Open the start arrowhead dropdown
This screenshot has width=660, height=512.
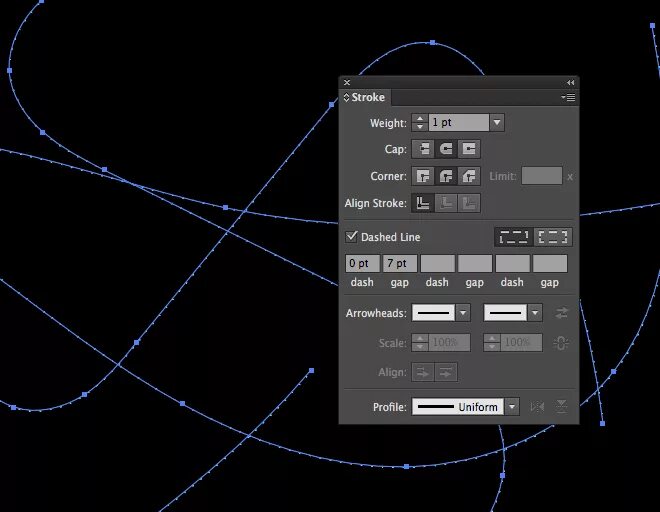tap(463, 313)
